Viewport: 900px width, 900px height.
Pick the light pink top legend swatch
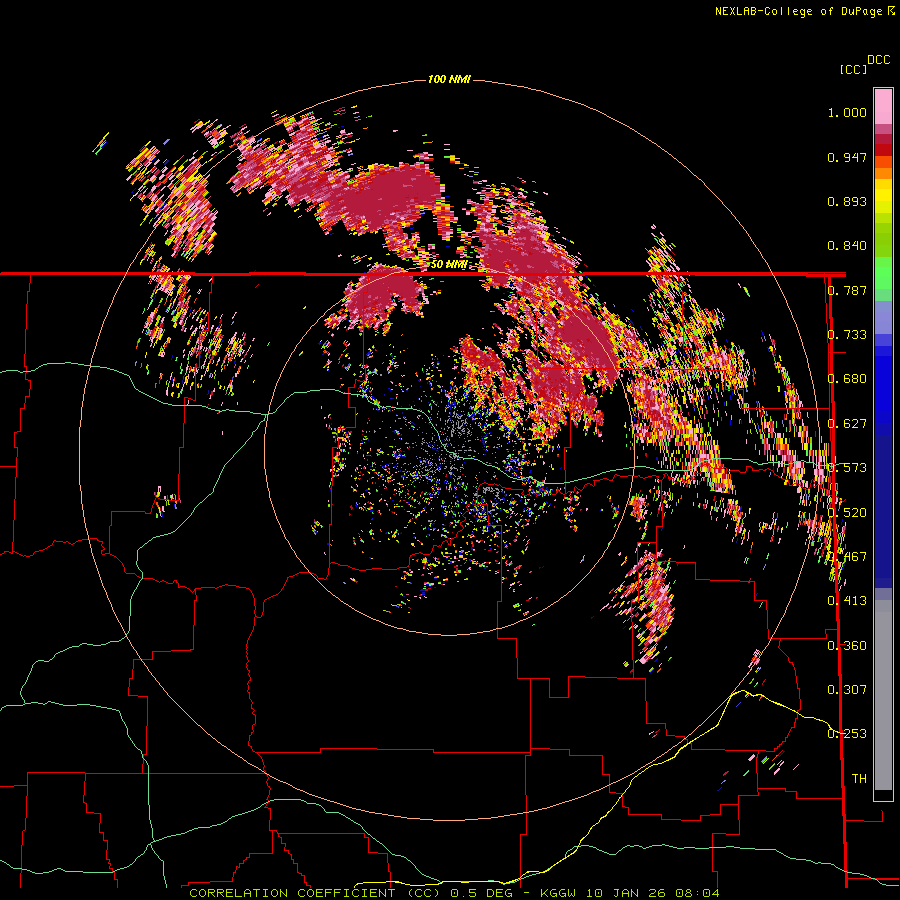tap(883, 107)
